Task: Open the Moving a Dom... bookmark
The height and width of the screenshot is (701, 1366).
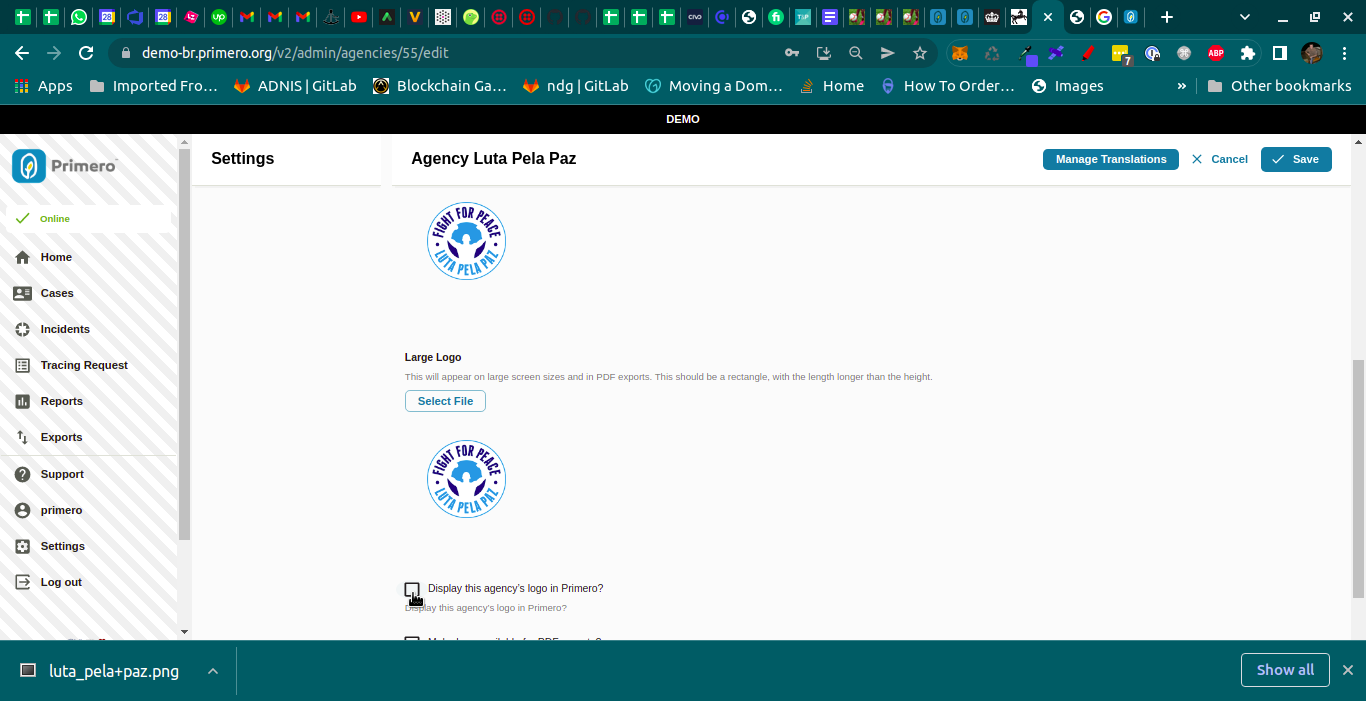Action: 714,86
